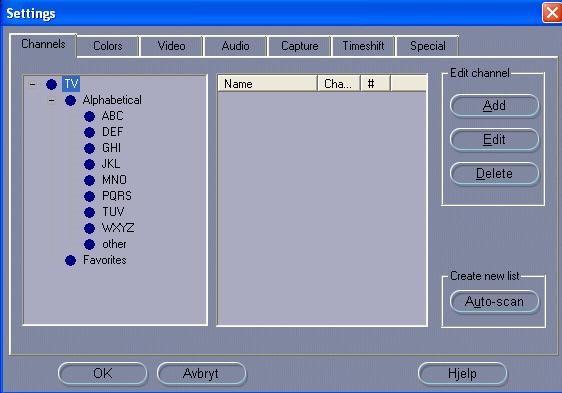The height and width of the screenshot is (393, 562).
Task: Click the blue dot icon beside PQRS
Action: 89,196
